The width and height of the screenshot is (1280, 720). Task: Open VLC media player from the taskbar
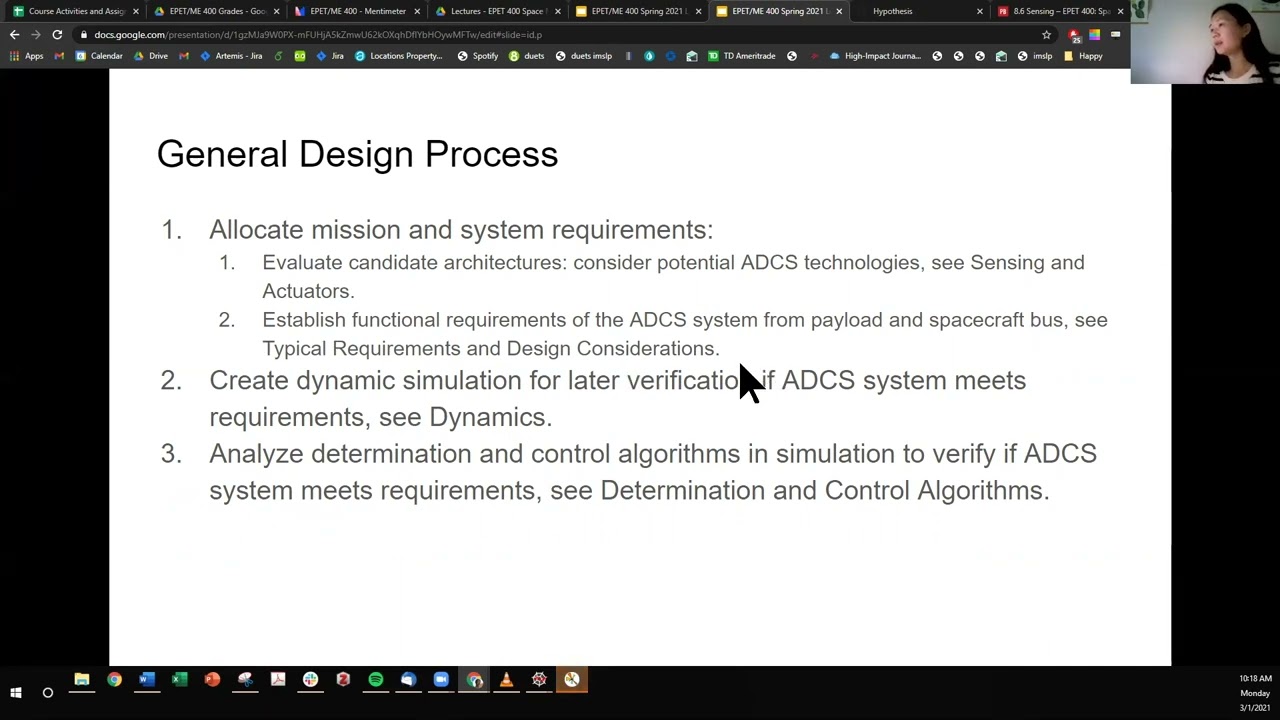coord(506,680)
